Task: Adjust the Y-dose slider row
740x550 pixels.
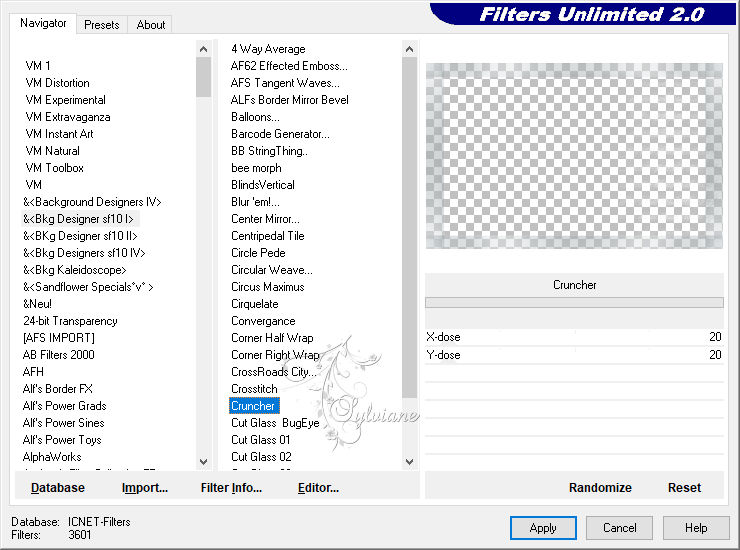Action: pos(574,355)
